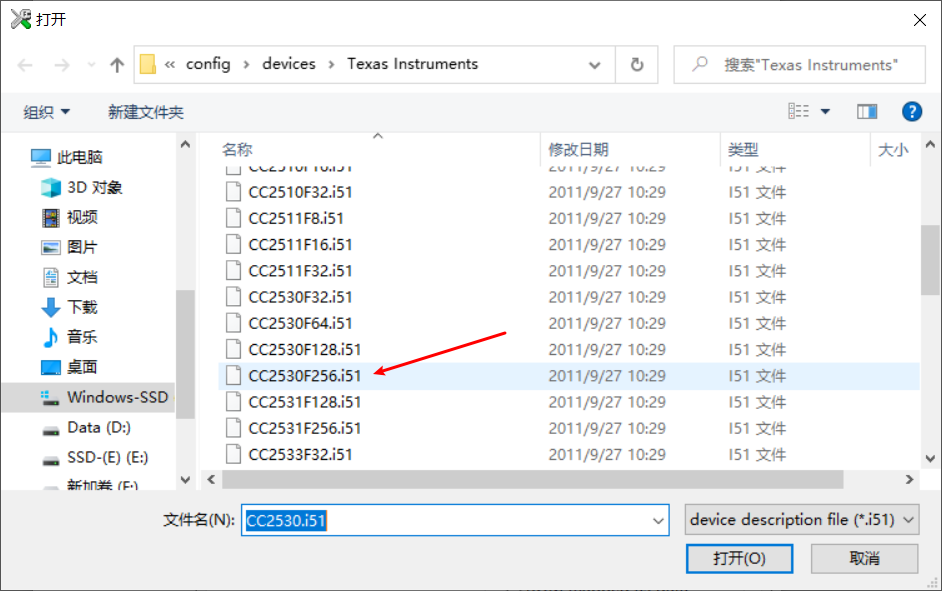Click devices in the address breadcrumb
Image resolution: width=942 pixels, height=591 pixels.
(x=289, y=63)
